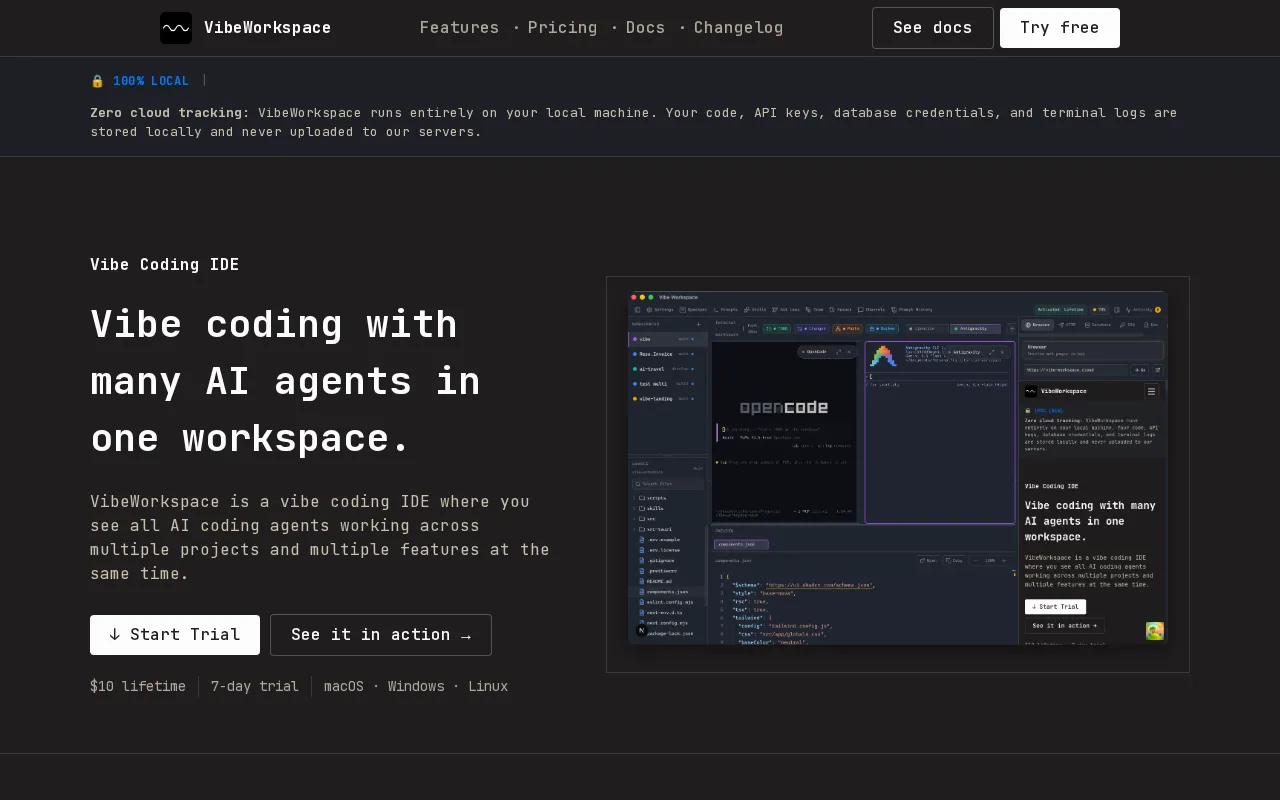
Task: View the Changelog nav link
Action: coord(738,28)
